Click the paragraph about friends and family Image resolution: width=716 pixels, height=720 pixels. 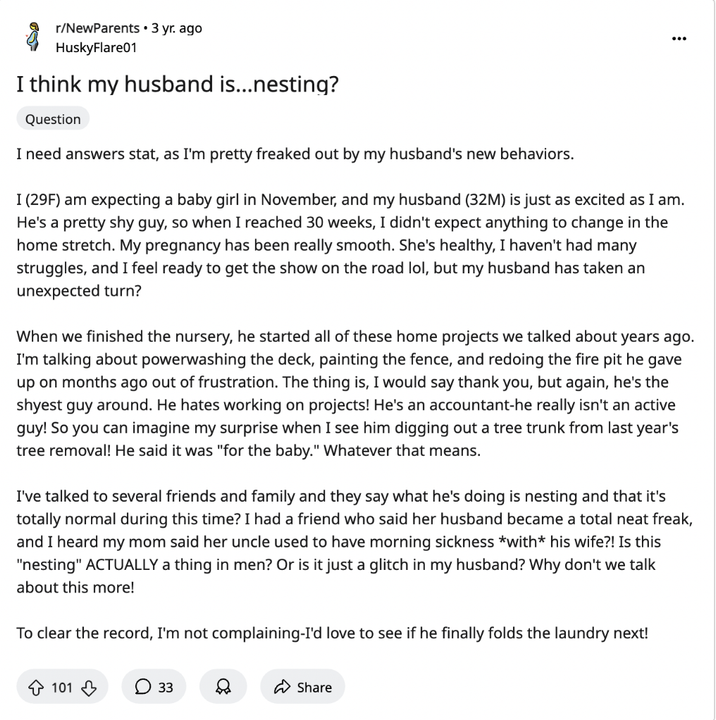[354, 542]
